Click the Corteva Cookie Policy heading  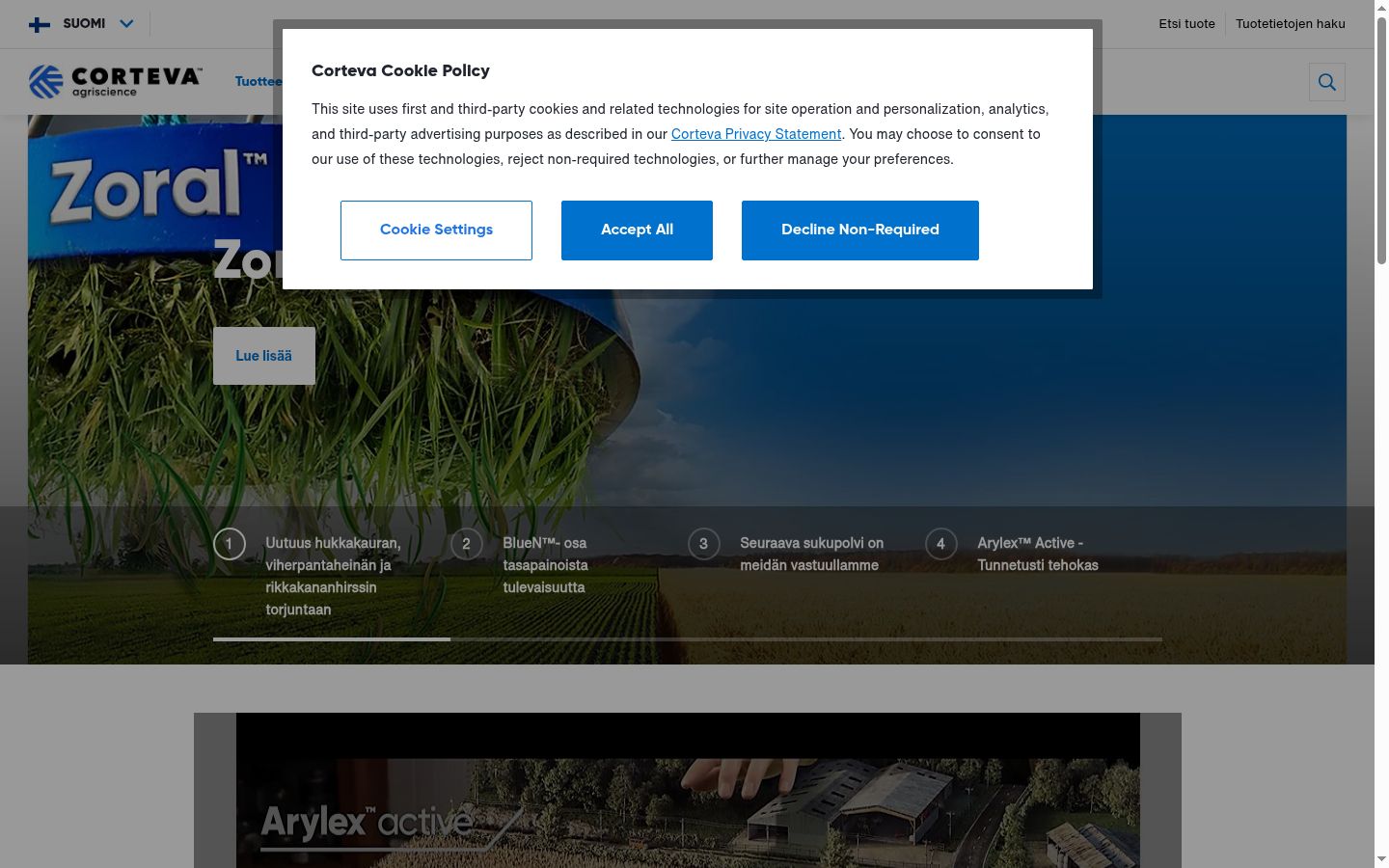(x=400, y=70)
